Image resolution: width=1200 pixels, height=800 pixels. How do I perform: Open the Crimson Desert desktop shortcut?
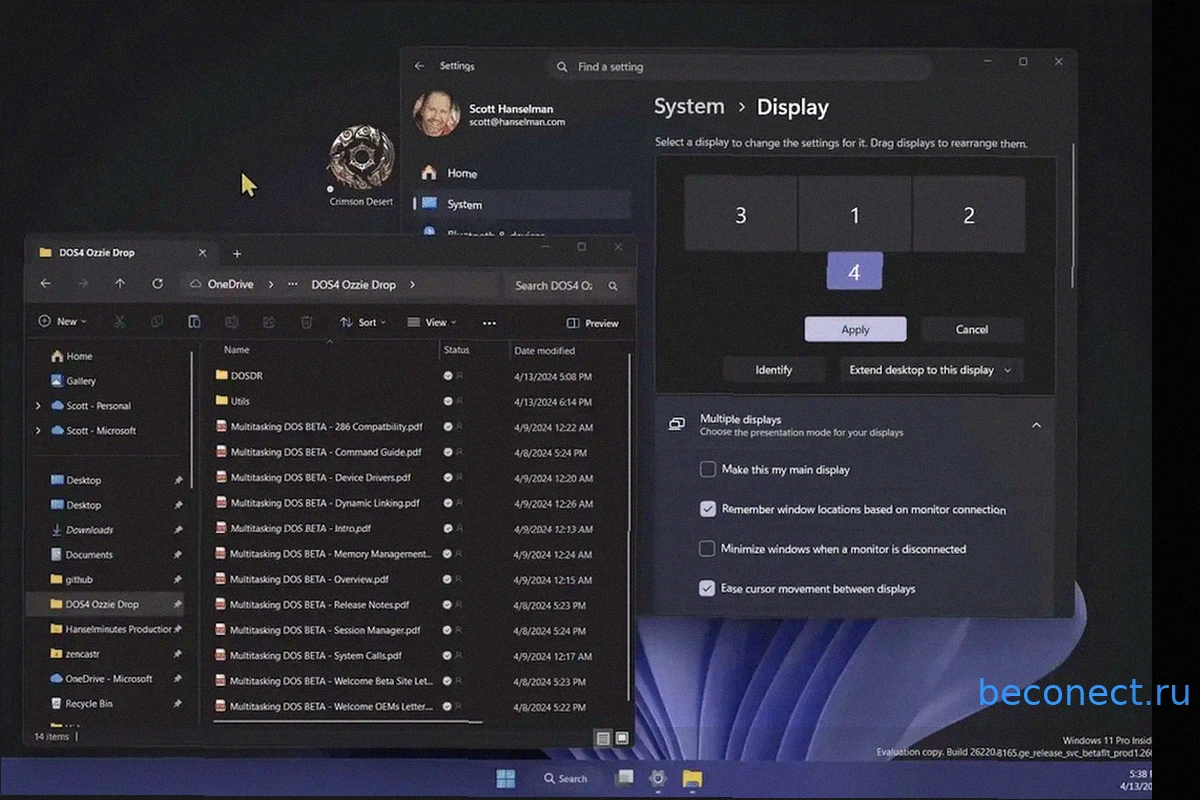(x=361, y=165)
